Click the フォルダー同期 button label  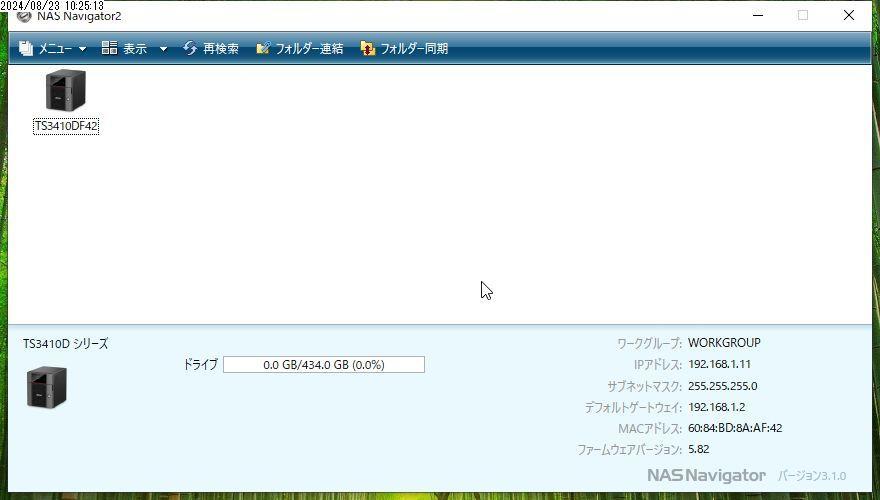point(414,49)
